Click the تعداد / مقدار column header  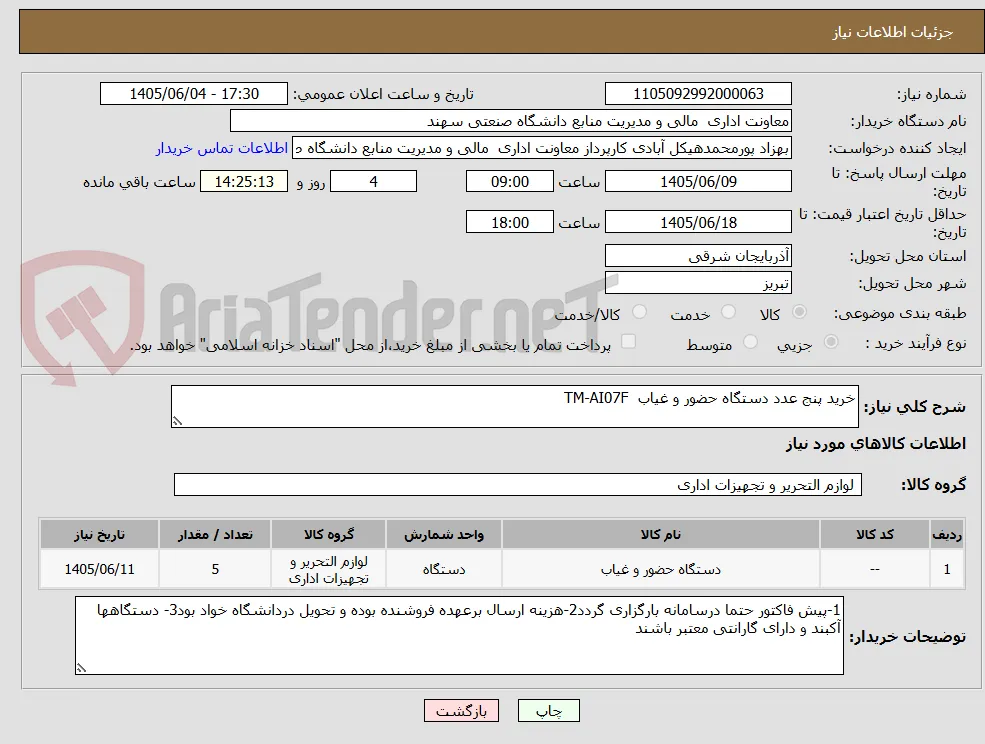[x=215, y=534]
